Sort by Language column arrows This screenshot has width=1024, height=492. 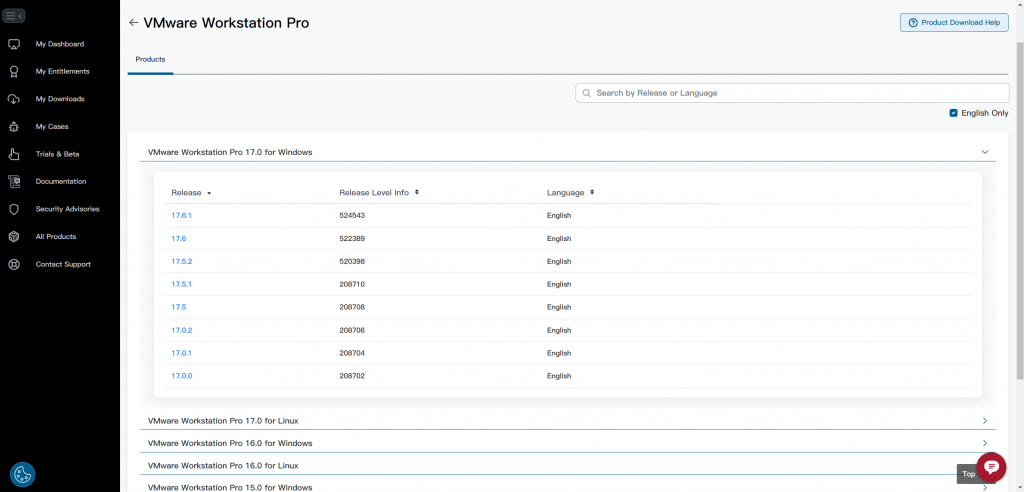pos(592,193)
